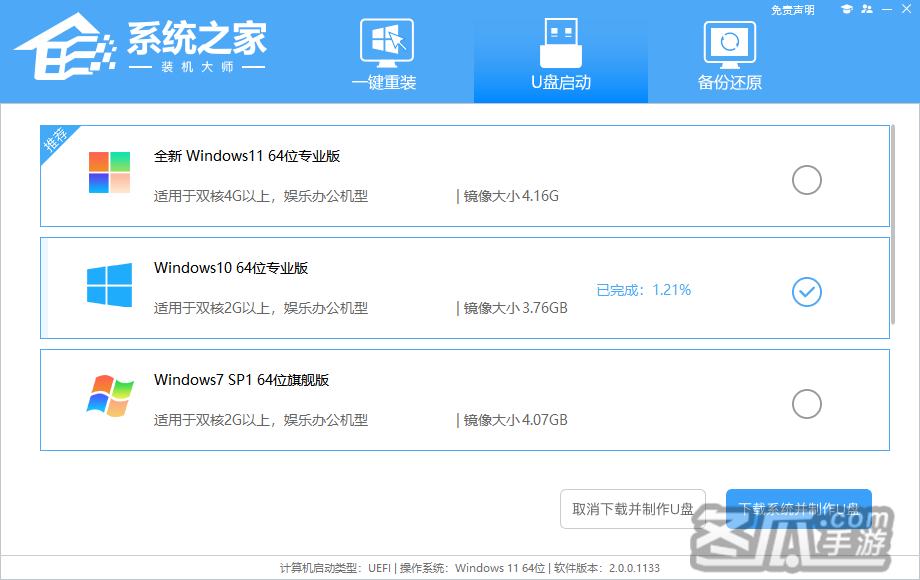Click 镜像大小 4.16G text
Viewport: 920px width, 580px height.
[x=511, y=196]
